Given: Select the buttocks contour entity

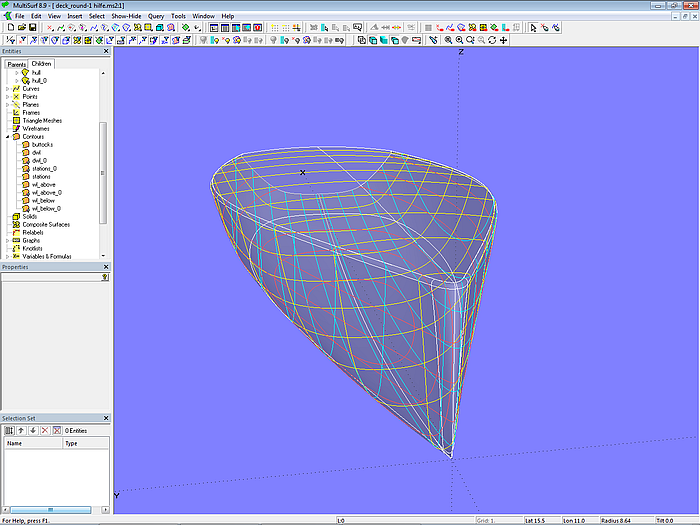Looking at the screenshot, I should click(43, 145).
